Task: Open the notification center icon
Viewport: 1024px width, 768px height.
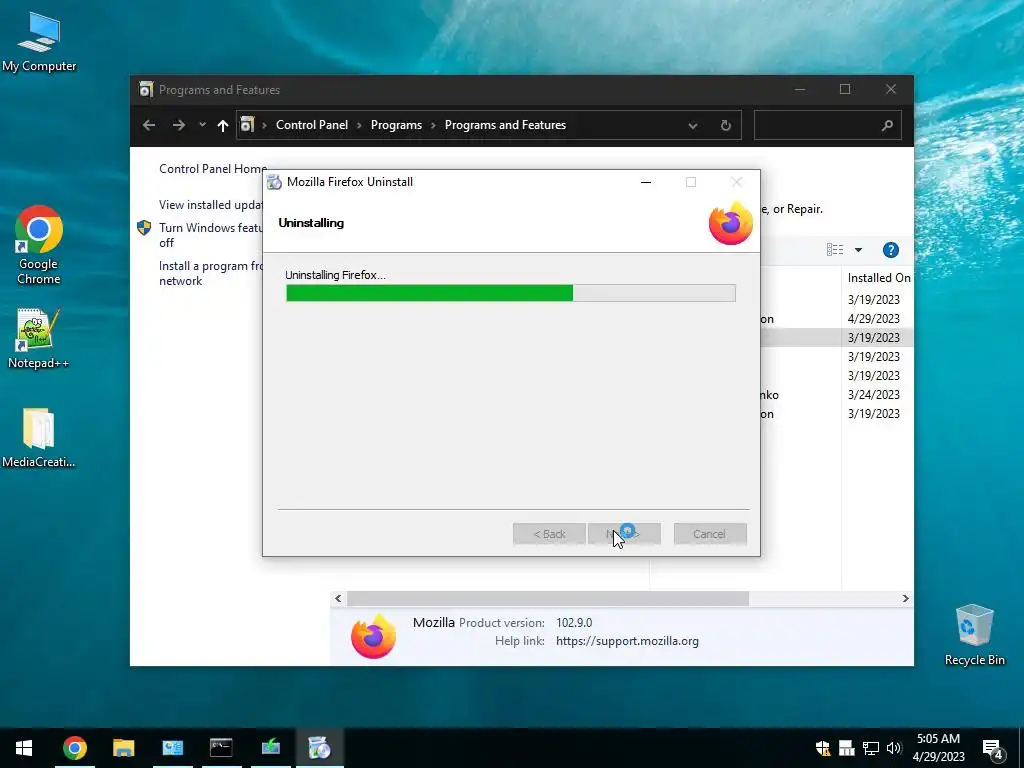Action: point(993,748)
